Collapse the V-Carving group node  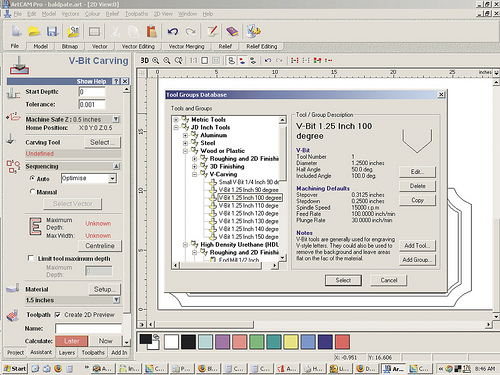click(195, 174)
